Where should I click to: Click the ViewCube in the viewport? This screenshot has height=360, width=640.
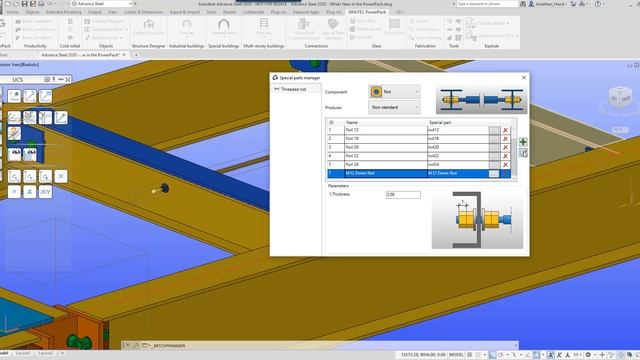pyautogui.click(x=620, y=98)
